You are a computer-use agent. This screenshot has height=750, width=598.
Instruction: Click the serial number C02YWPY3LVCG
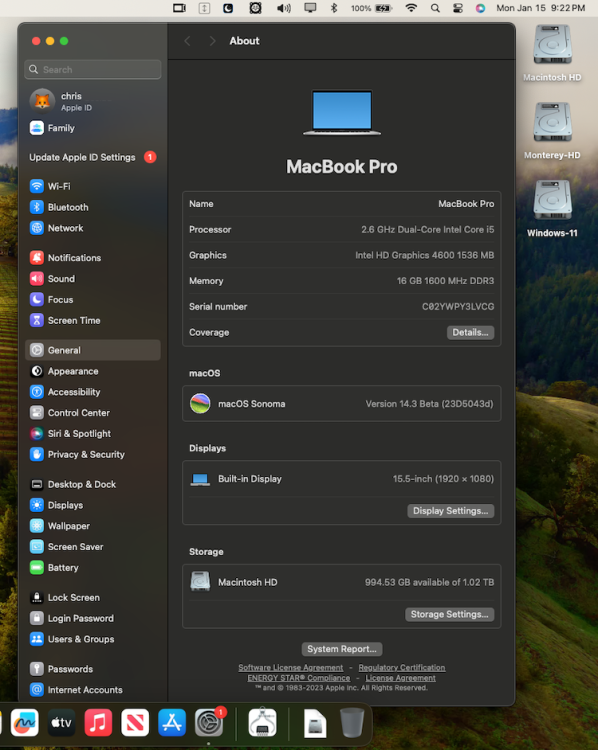458,307
